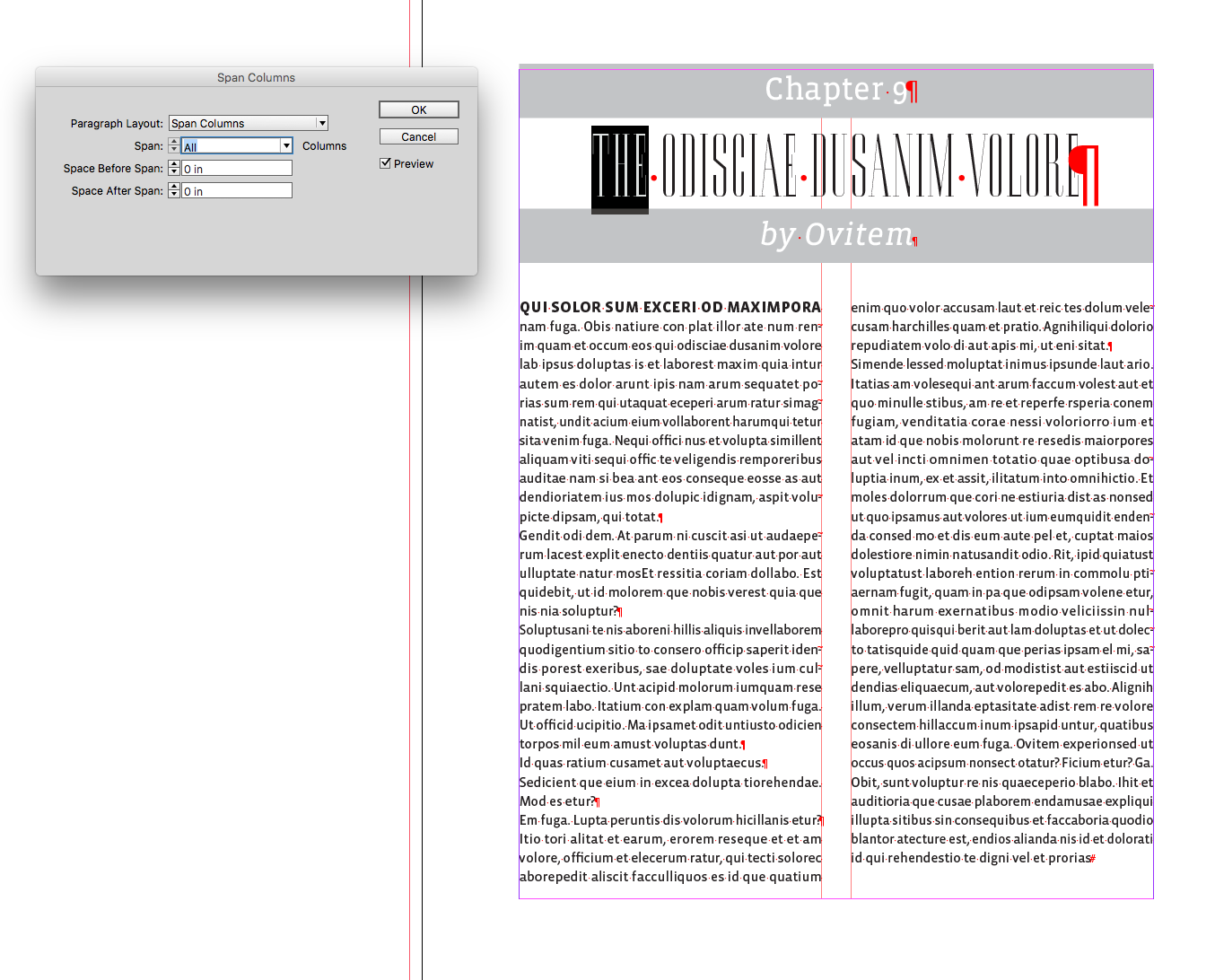Screen dimensions: 1215x980
Task: Click the Span Columns dialog title bar
Action: coord(257,77)
